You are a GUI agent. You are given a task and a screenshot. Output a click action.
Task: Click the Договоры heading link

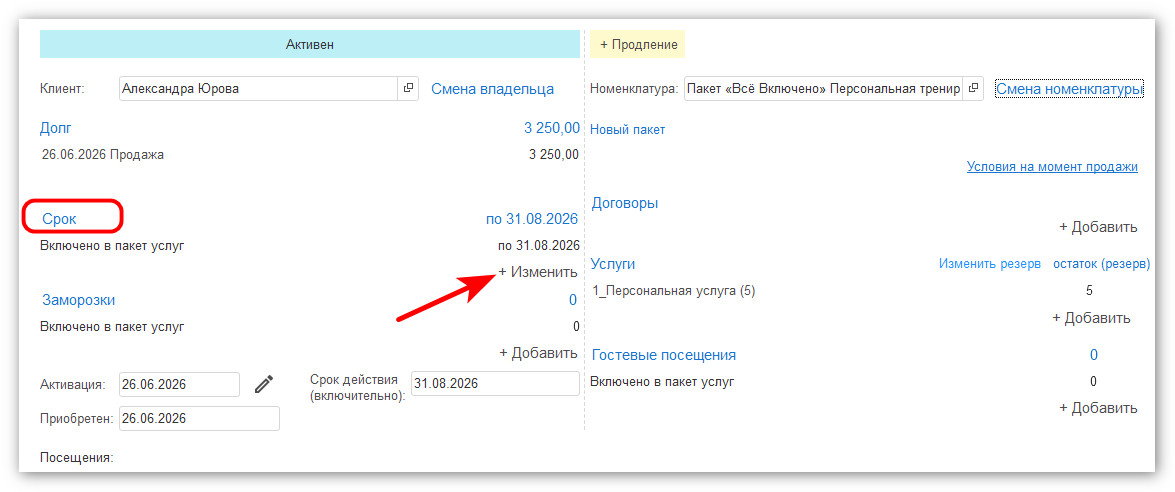pos(625,203)
